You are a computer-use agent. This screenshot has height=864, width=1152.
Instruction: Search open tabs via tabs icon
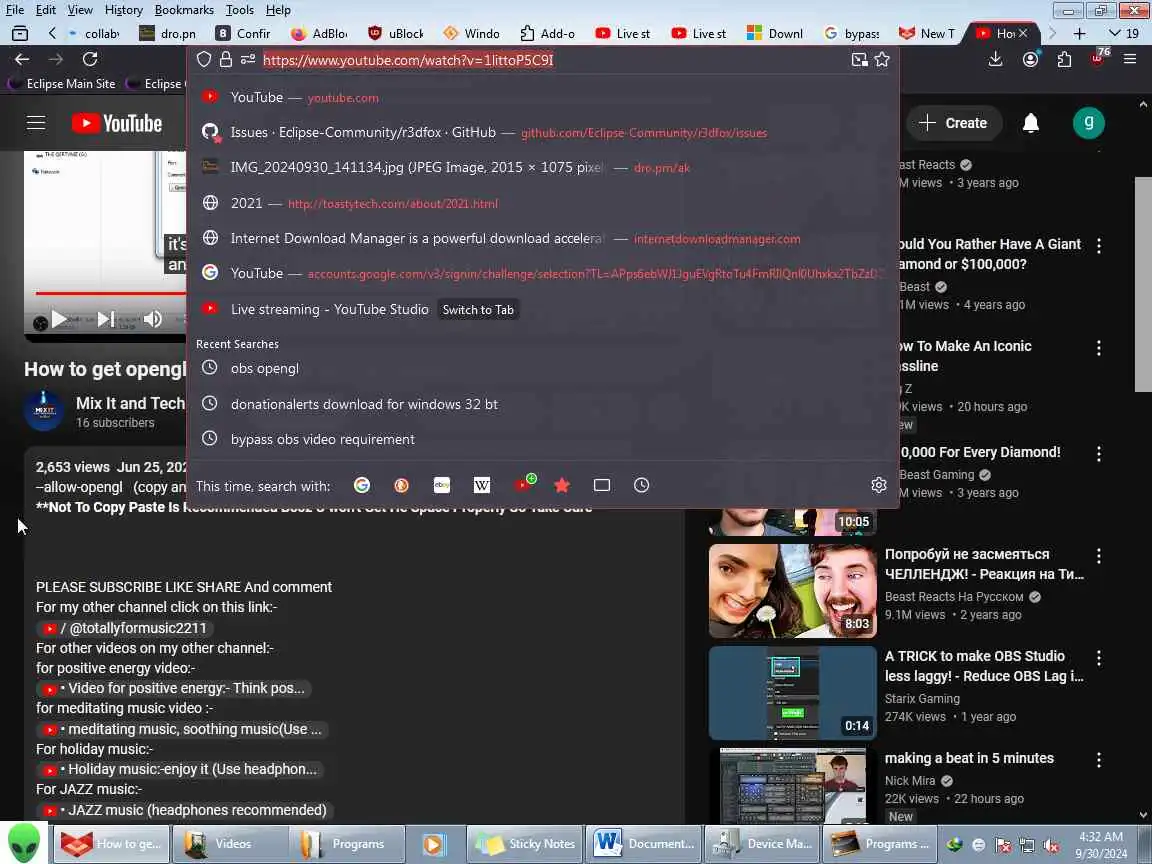[x=602, y=485]
